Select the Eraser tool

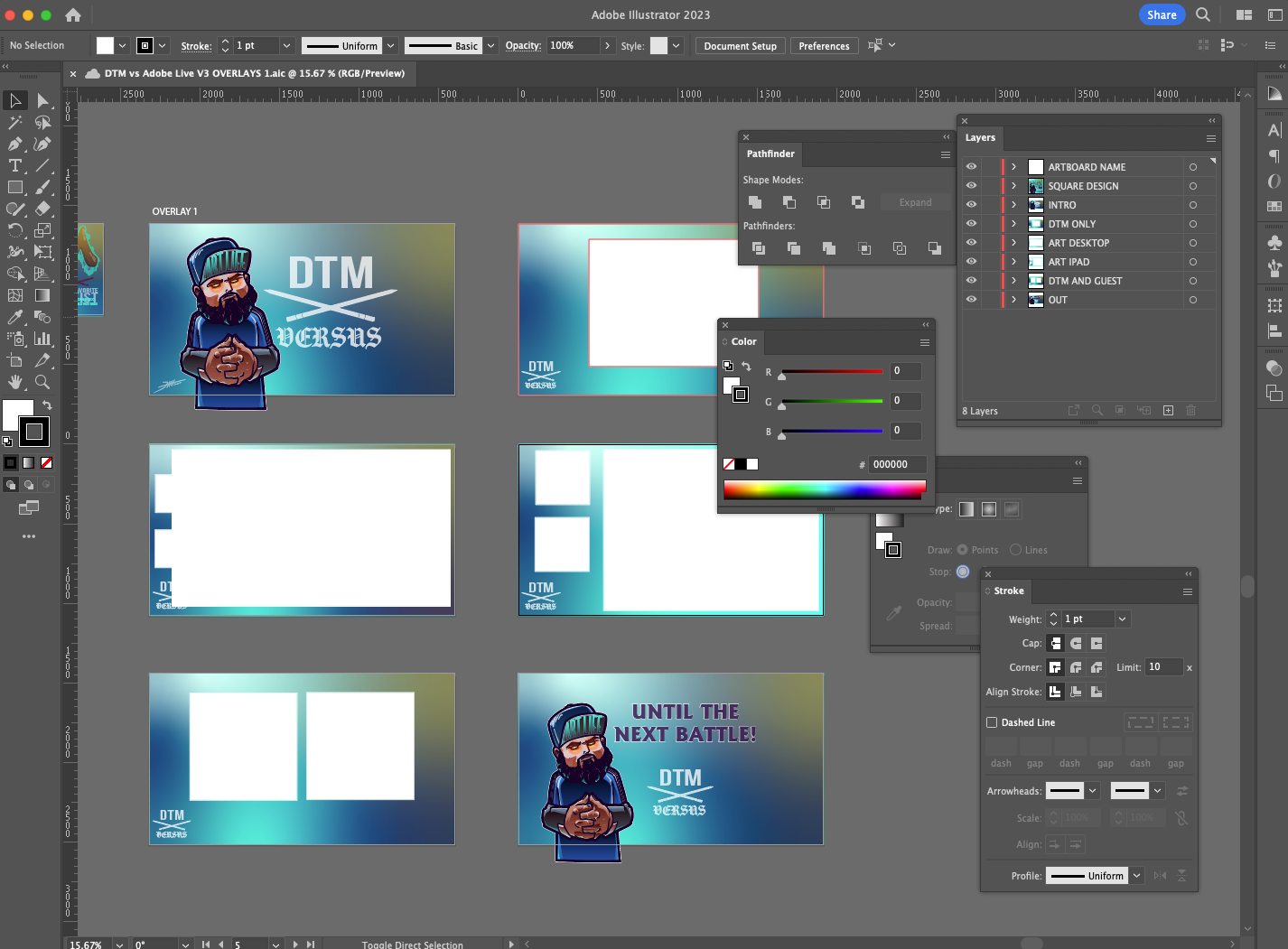tap(42, 209)
